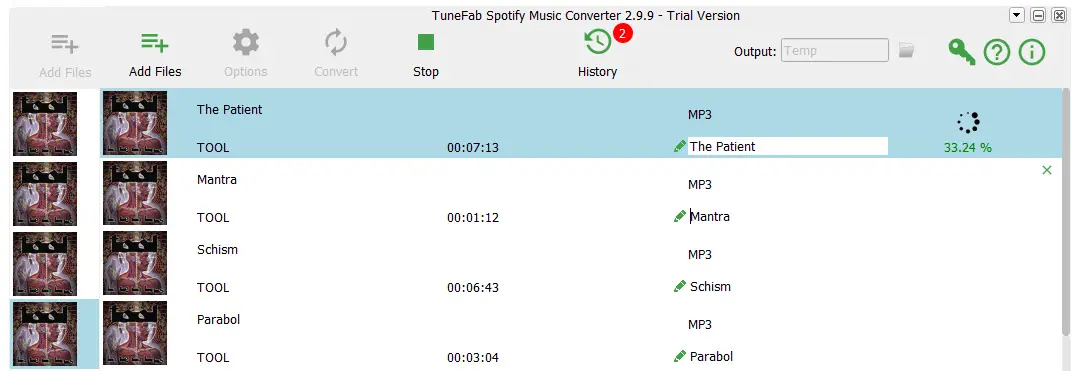Image resolution: width=1075 pixels, height=371 pixels.
Task: Click pencil edit icon beside Mantra
Action: (x=680, y=216)
